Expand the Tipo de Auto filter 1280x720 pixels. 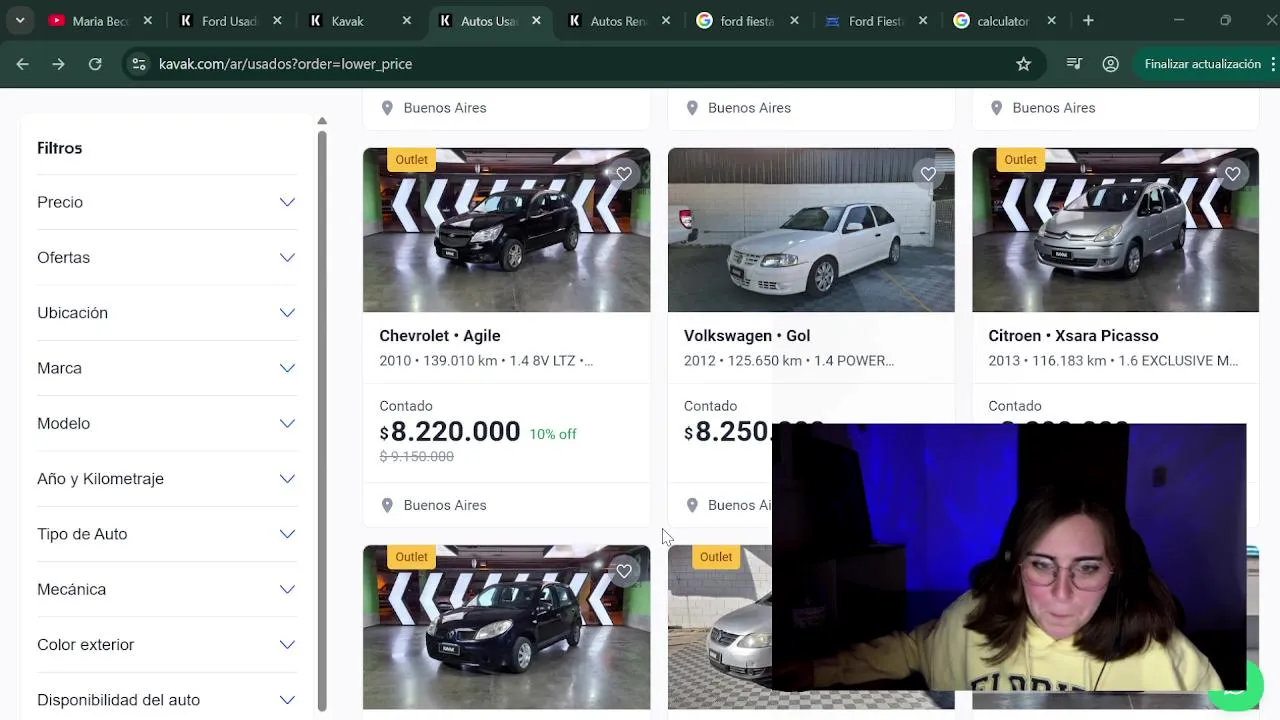[166, 534]
